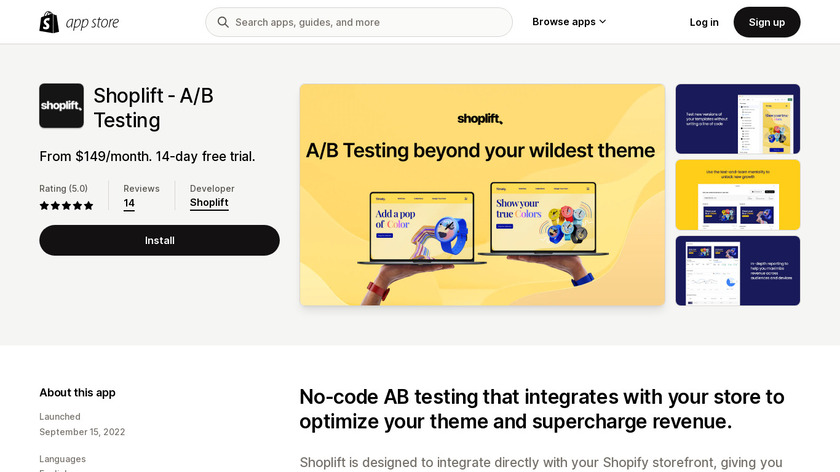Click the Shopify bag logo icon
This screenshot has width=840, height=472.
click(x=49, y=22)
